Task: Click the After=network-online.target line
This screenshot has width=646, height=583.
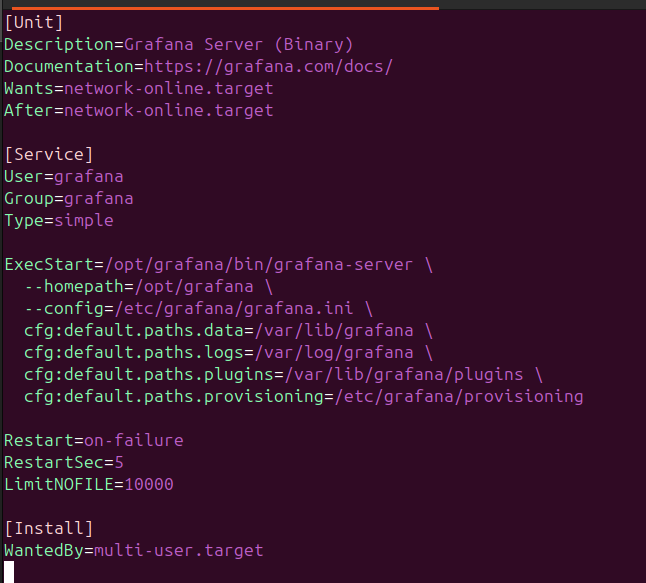Action: click(138, 110)
